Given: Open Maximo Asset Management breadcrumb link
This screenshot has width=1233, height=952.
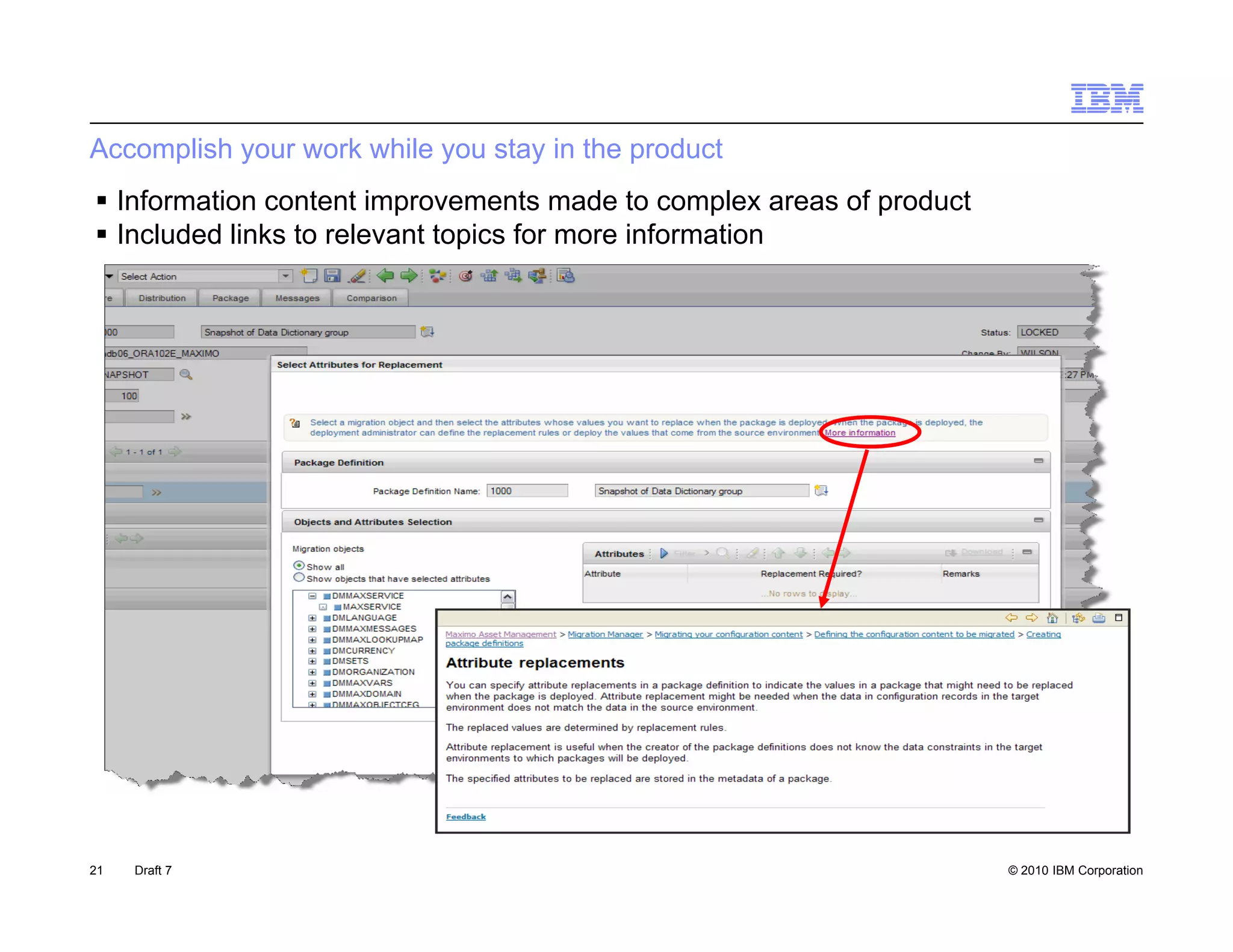Looking at the screenshot, I should tap(501, 634).
